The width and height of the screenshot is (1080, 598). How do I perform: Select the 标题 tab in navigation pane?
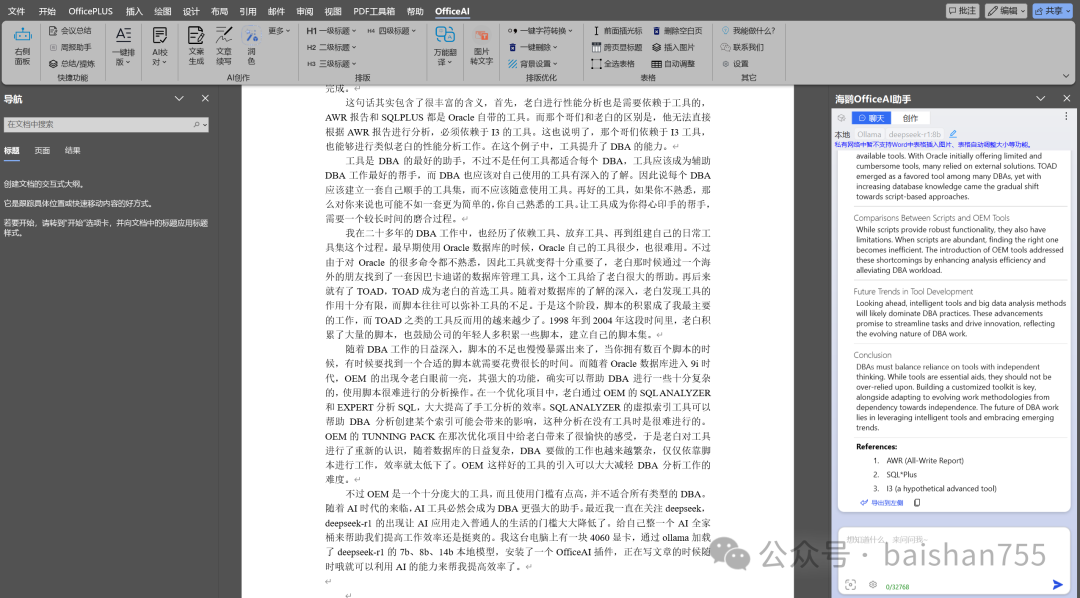tap(12, 150)
